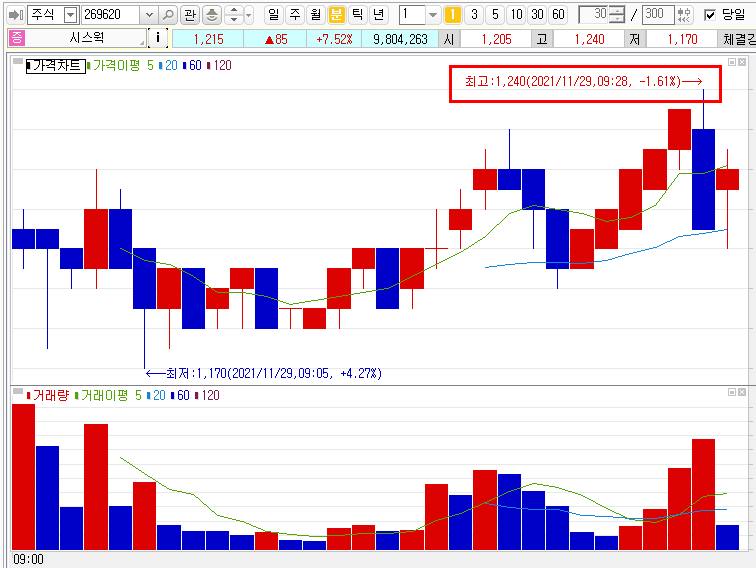The width and height of the screenshot is (756, 568).
Task: Click the high price value 1,240
Action: 589,39
